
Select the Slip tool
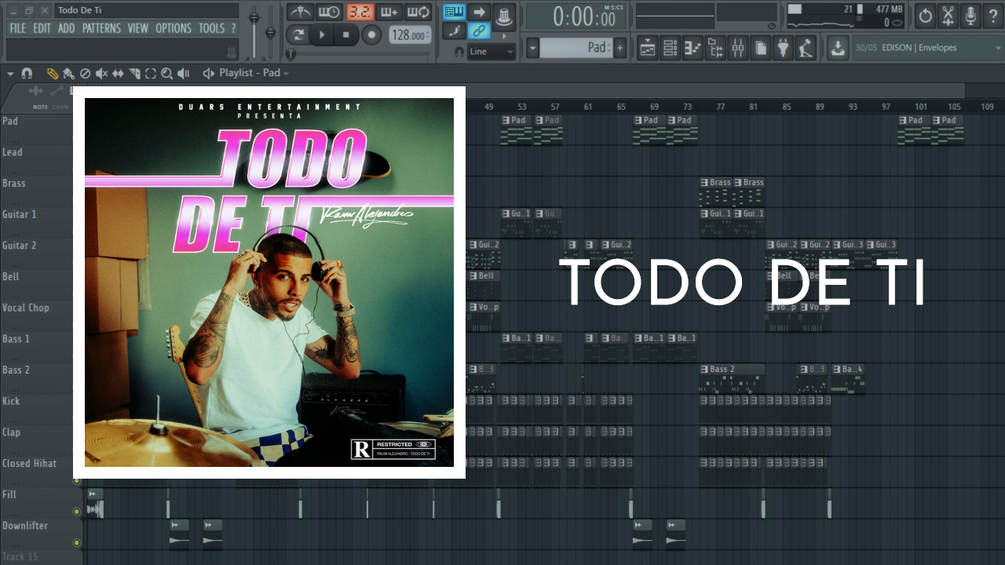point(118,74)
